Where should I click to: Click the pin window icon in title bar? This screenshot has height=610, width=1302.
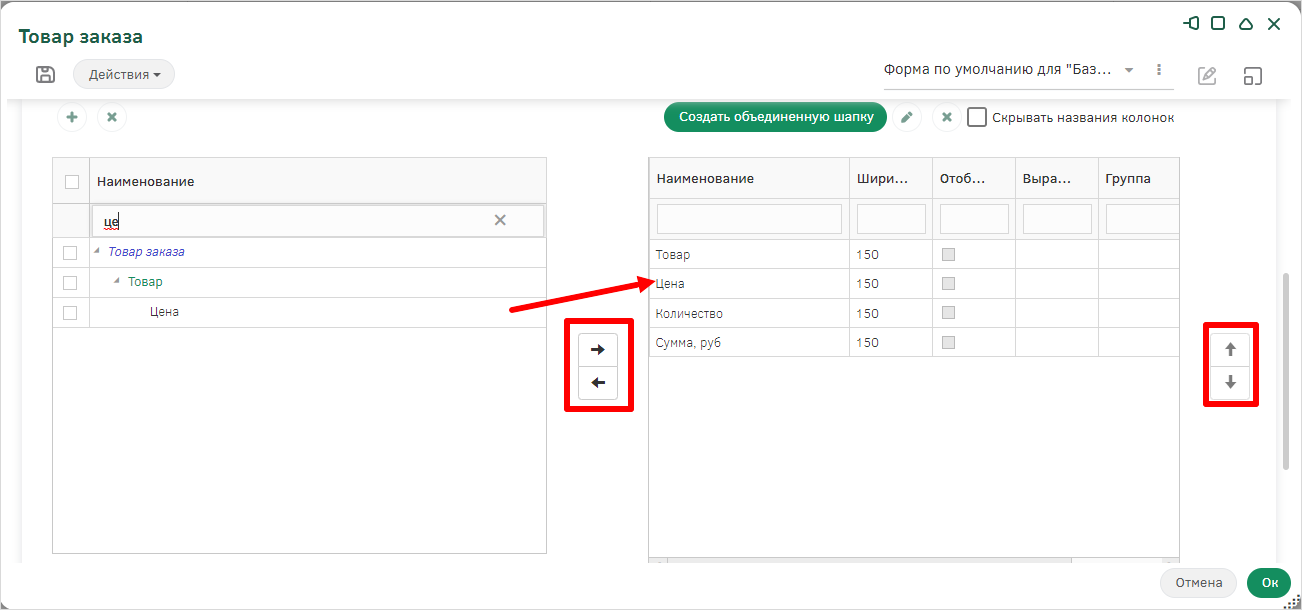click(x=1191, y=23)
